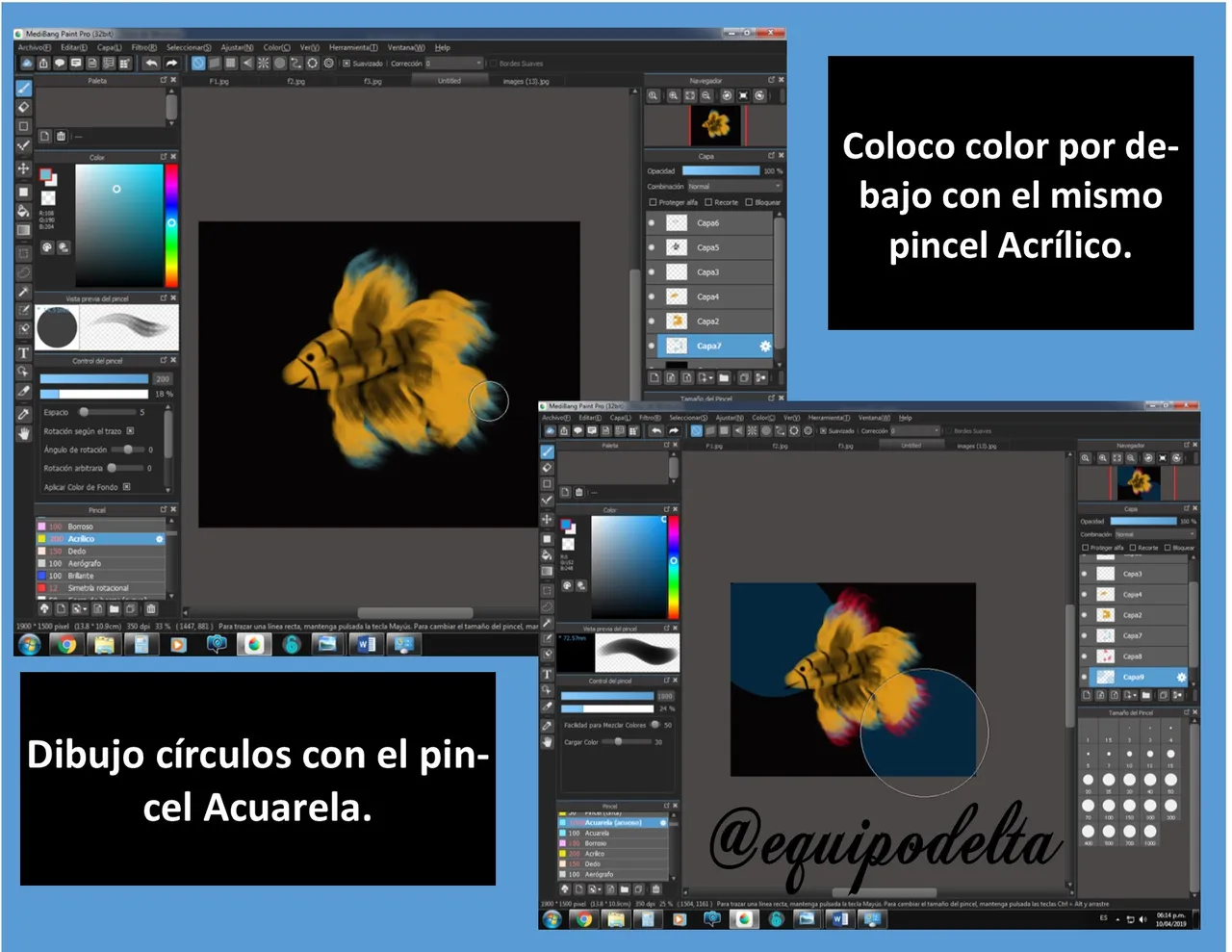Pick the Hand tool in the lower-right window
This screenshot has height=952, width=1232.
(x=547, y=742)
